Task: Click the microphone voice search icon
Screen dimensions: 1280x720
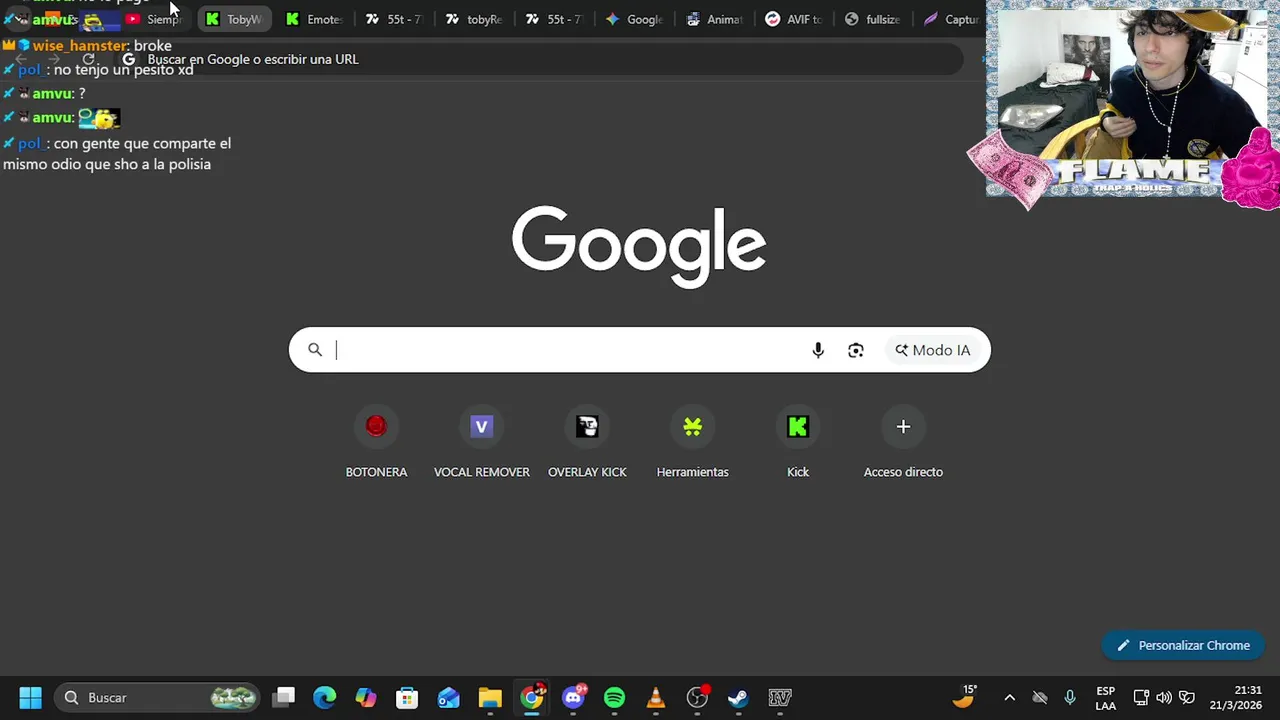Action: pyautogui.click(x=818, y=350)
